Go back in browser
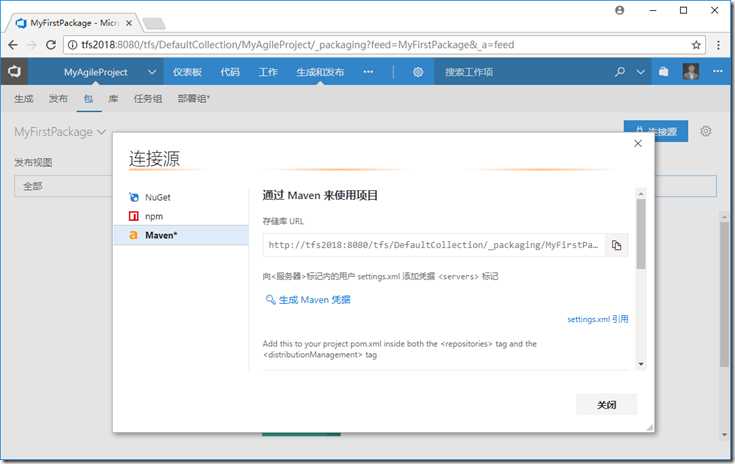 tap(13, 45)
